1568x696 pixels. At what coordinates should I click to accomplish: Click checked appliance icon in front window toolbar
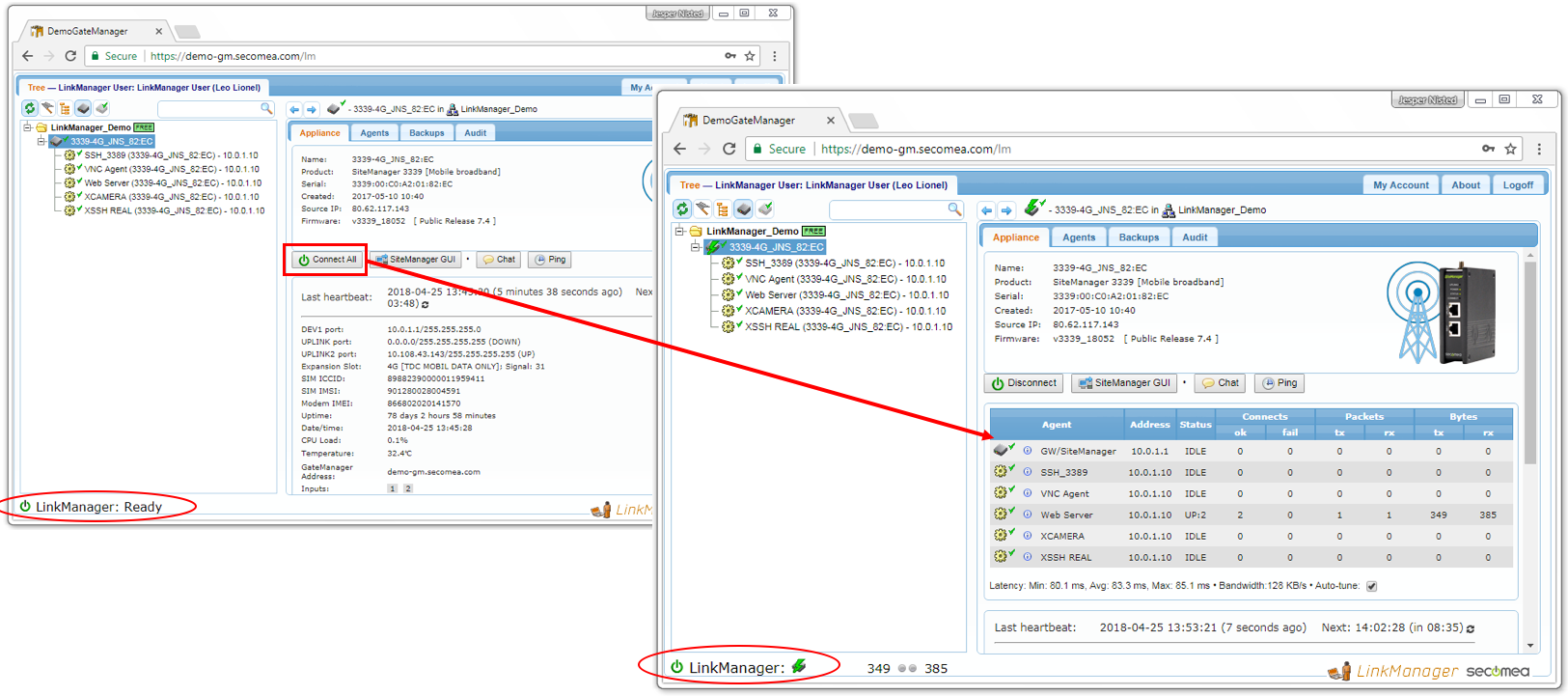(x=765, y=209)
